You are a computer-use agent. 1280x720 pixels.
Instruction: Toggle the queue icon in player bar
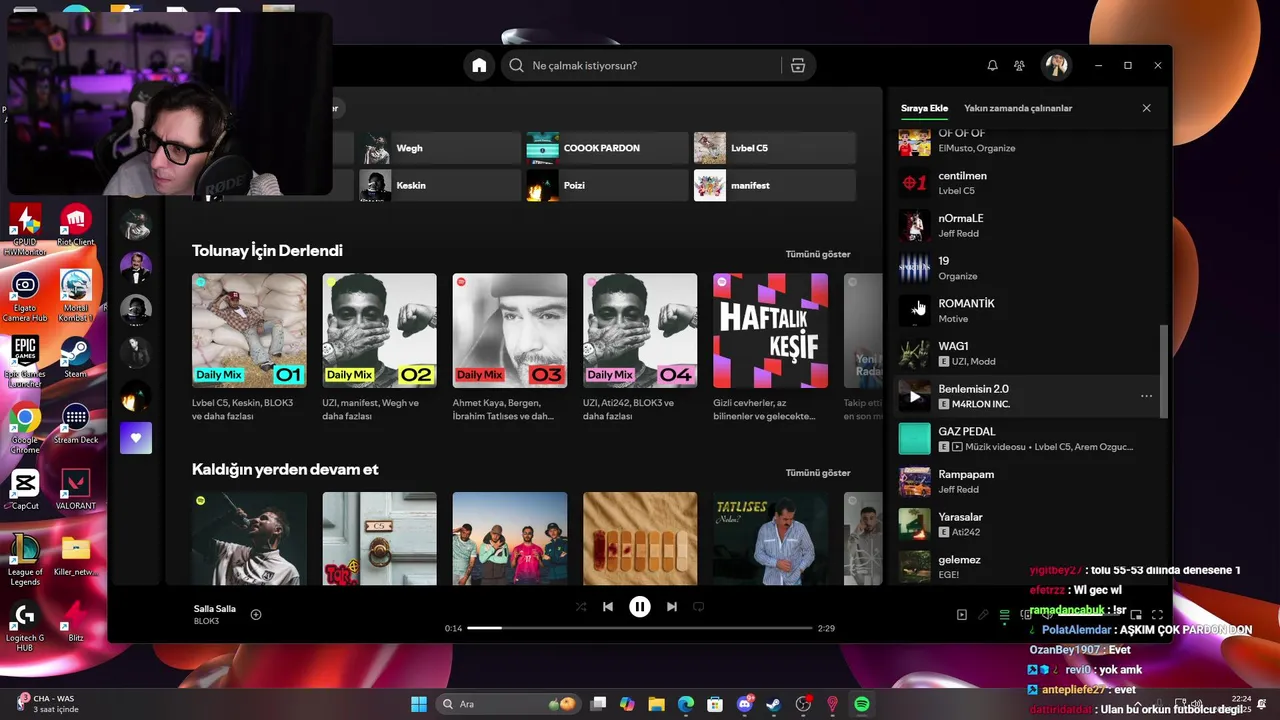click(x=1005, y=615)
